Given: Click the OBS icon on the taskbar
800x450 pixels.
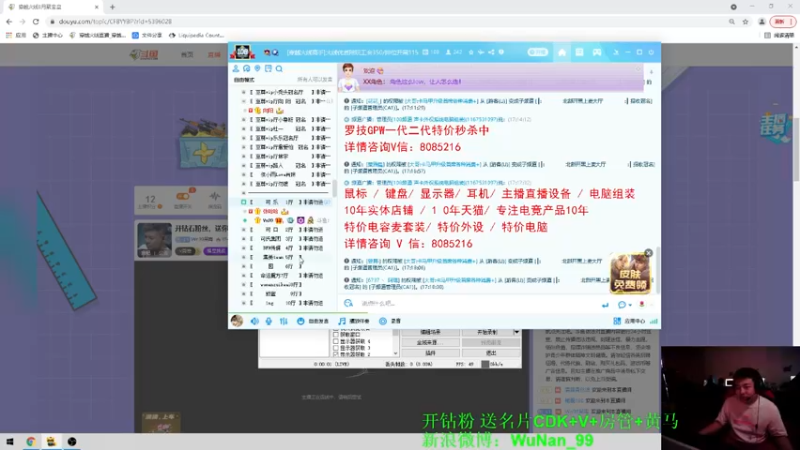Looking at the screenshot, I should [72, 442].
